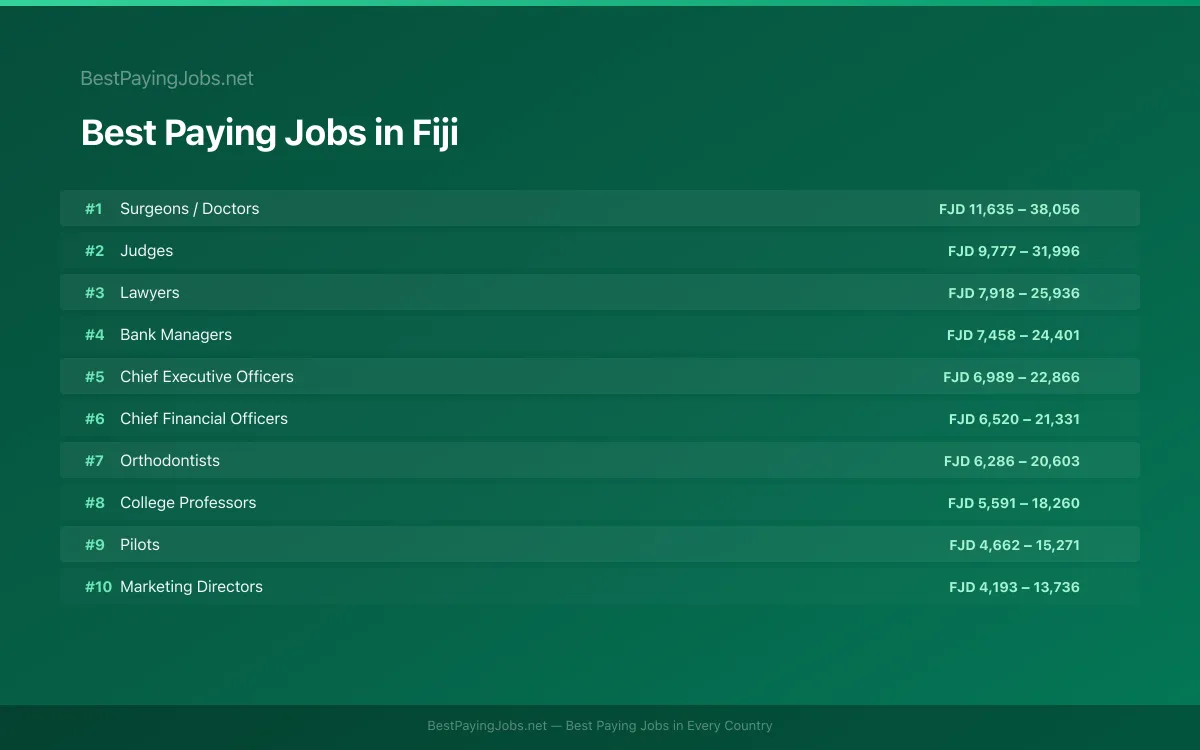The height and width of the screenshot is (750, 1200).
Task: Click salary FJD 4,662 – 15,271
Action: tap(1015, 545)
